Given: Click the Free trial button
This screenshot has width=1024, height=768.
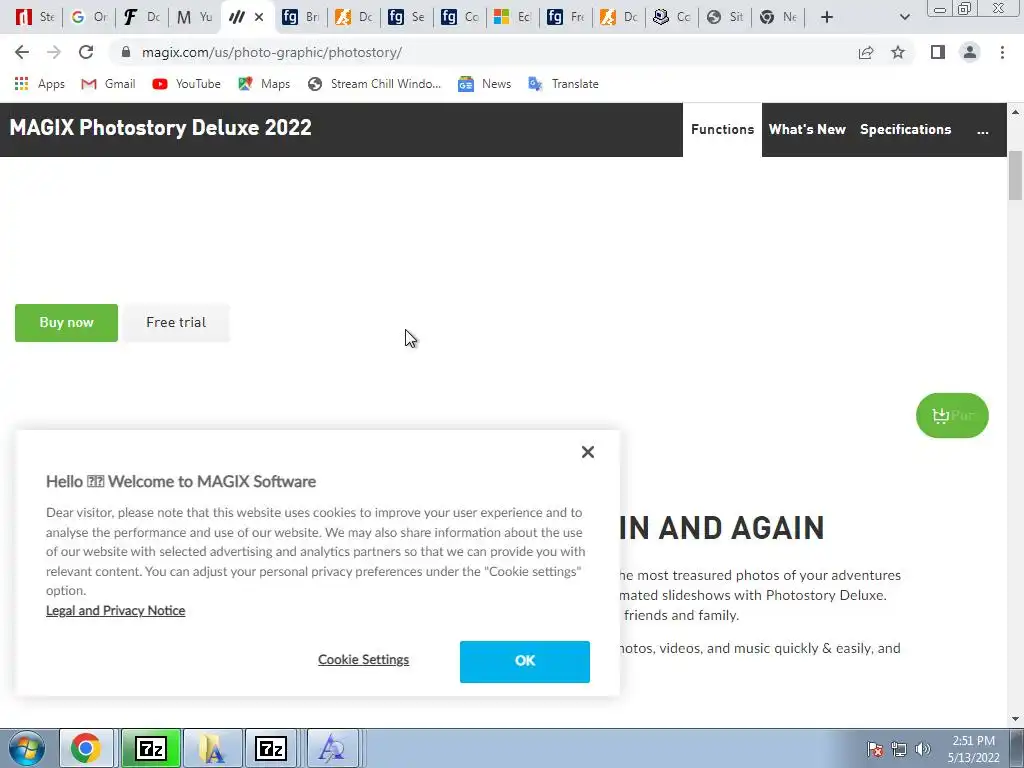Looking at the screenshot, I should point(176,323).
